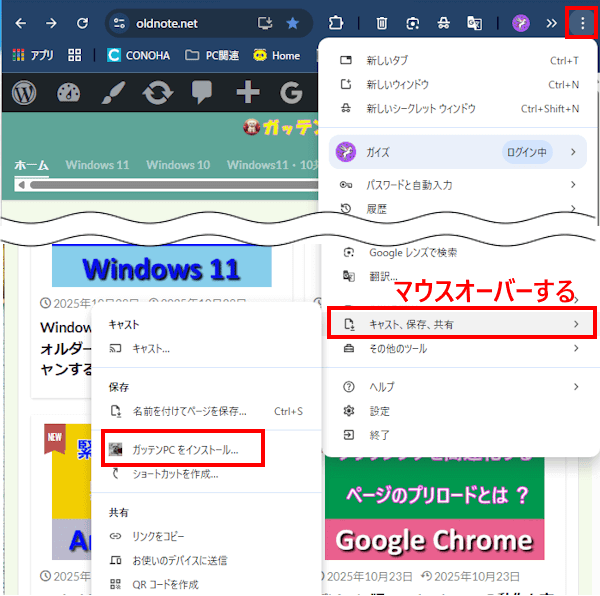This screenshot has height=596, width=600.
Task: Click the browser back arrow
Action: pos(21,24)
